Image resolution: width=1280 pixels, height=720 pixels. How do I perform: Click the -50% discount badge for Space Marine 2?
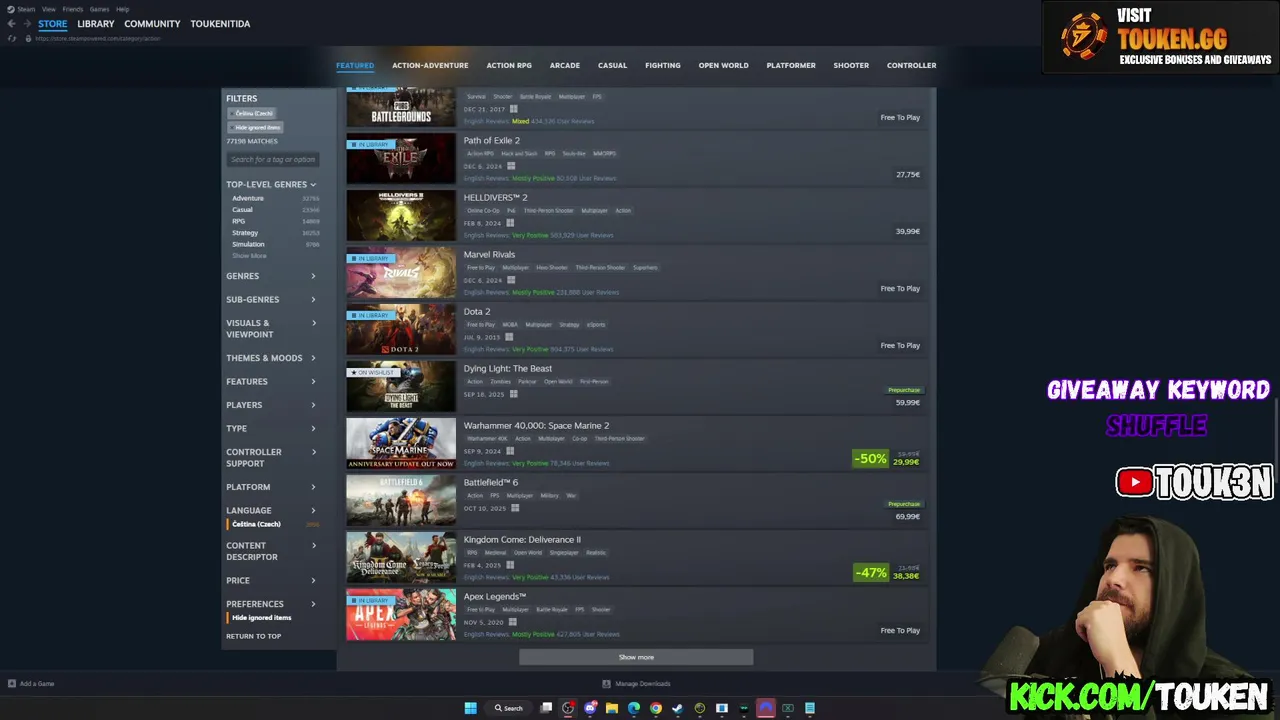pyautogui.click(x=870, y=458)
